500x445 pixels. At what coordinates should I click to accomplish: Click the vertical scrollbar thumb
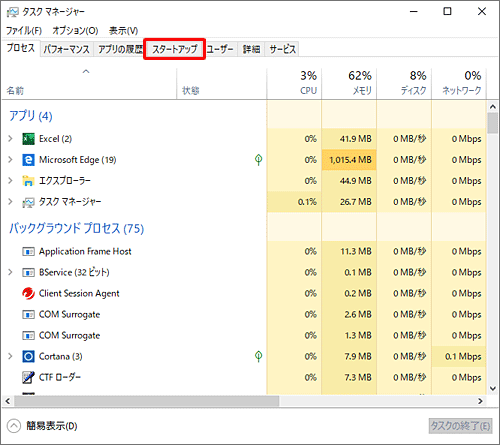[493, 123]
